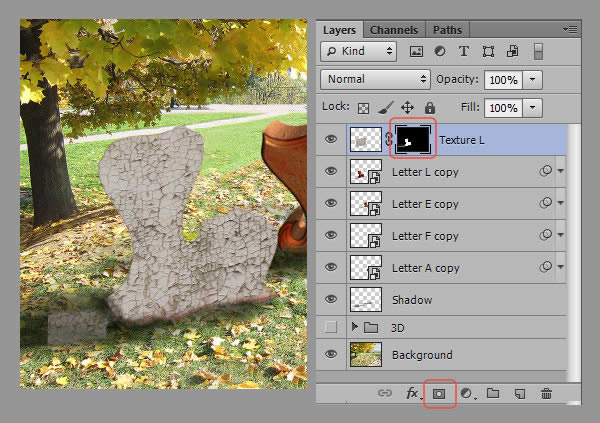Open the Opacity slider arrow
600x423 pixels.
coord(533,79)
